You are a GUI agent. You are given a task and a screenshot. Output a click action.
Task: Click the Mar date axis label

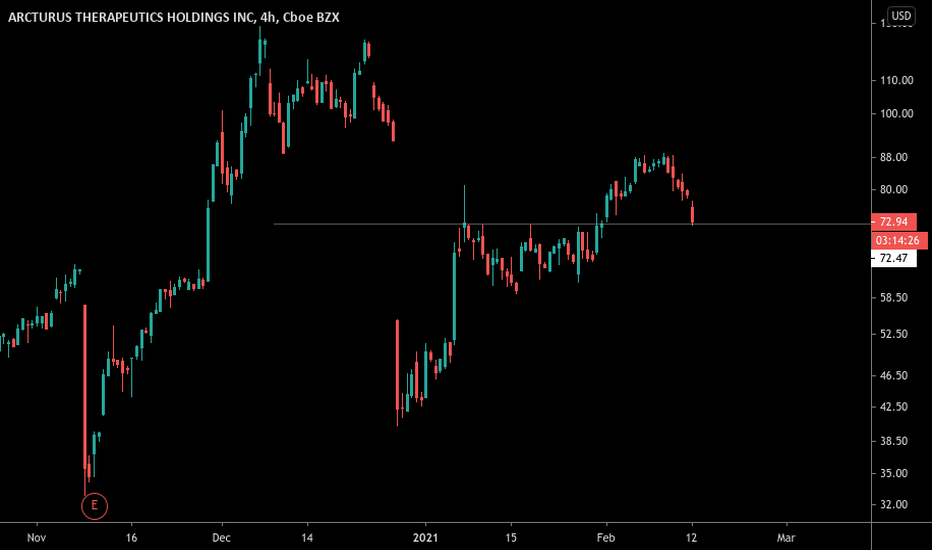coord(786,538)
